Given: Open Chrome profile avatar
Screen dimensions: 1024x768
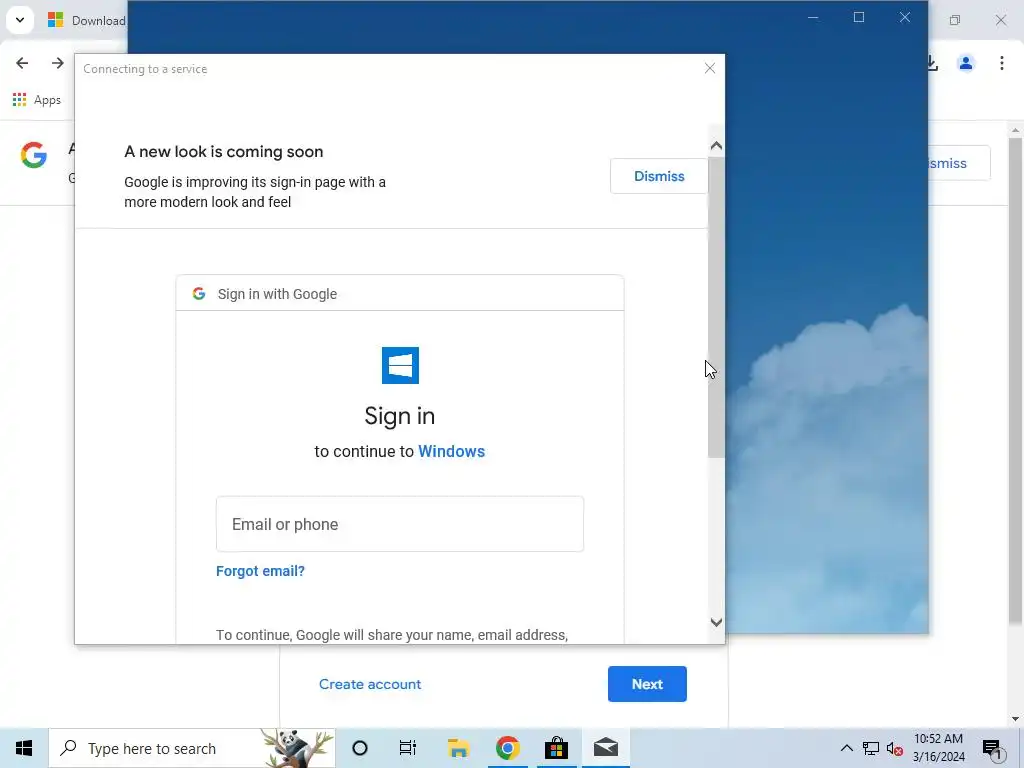Looking at the screenshot, I should pos(966,63).
